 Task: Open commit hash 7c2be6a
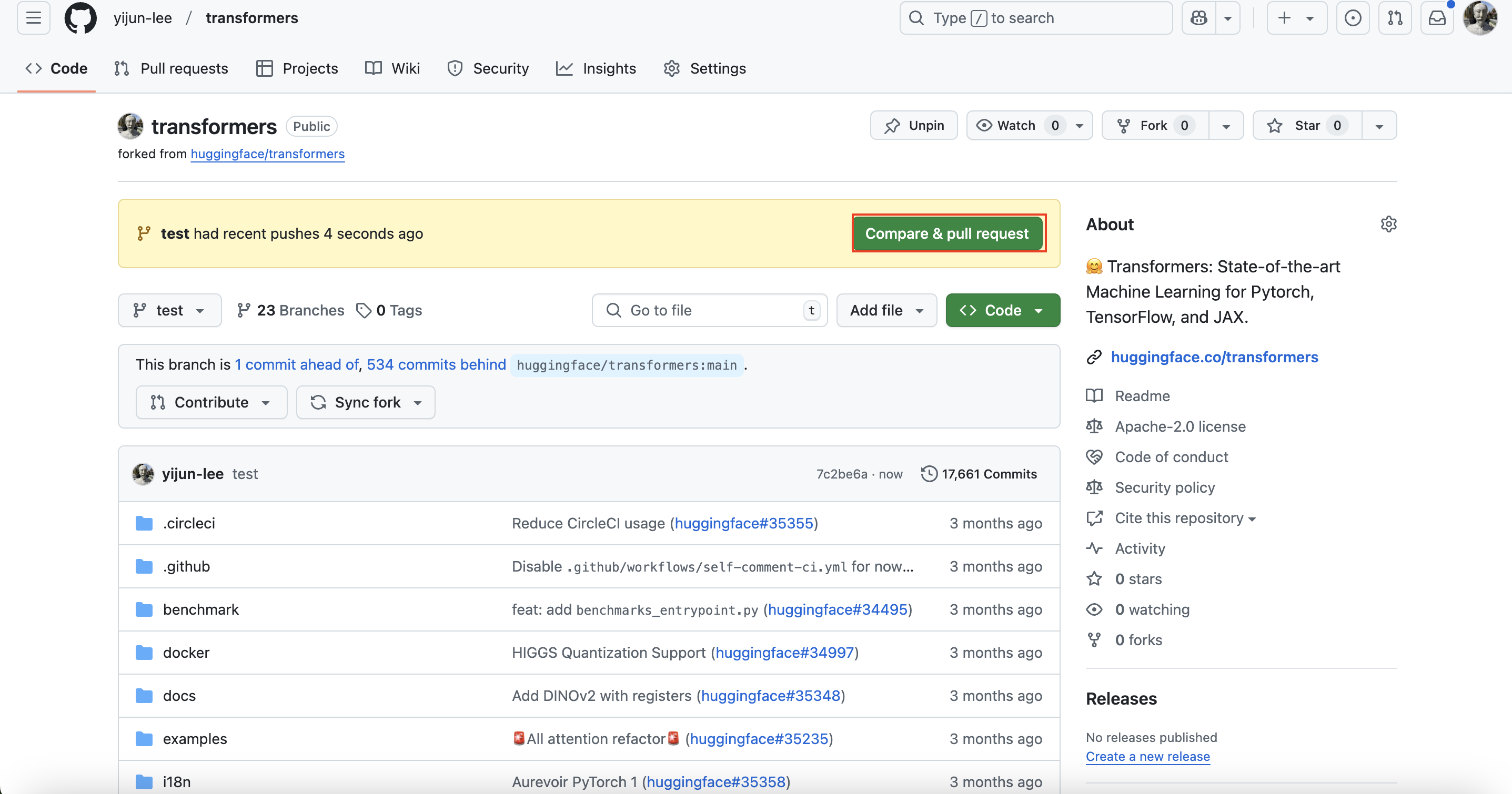842,474
